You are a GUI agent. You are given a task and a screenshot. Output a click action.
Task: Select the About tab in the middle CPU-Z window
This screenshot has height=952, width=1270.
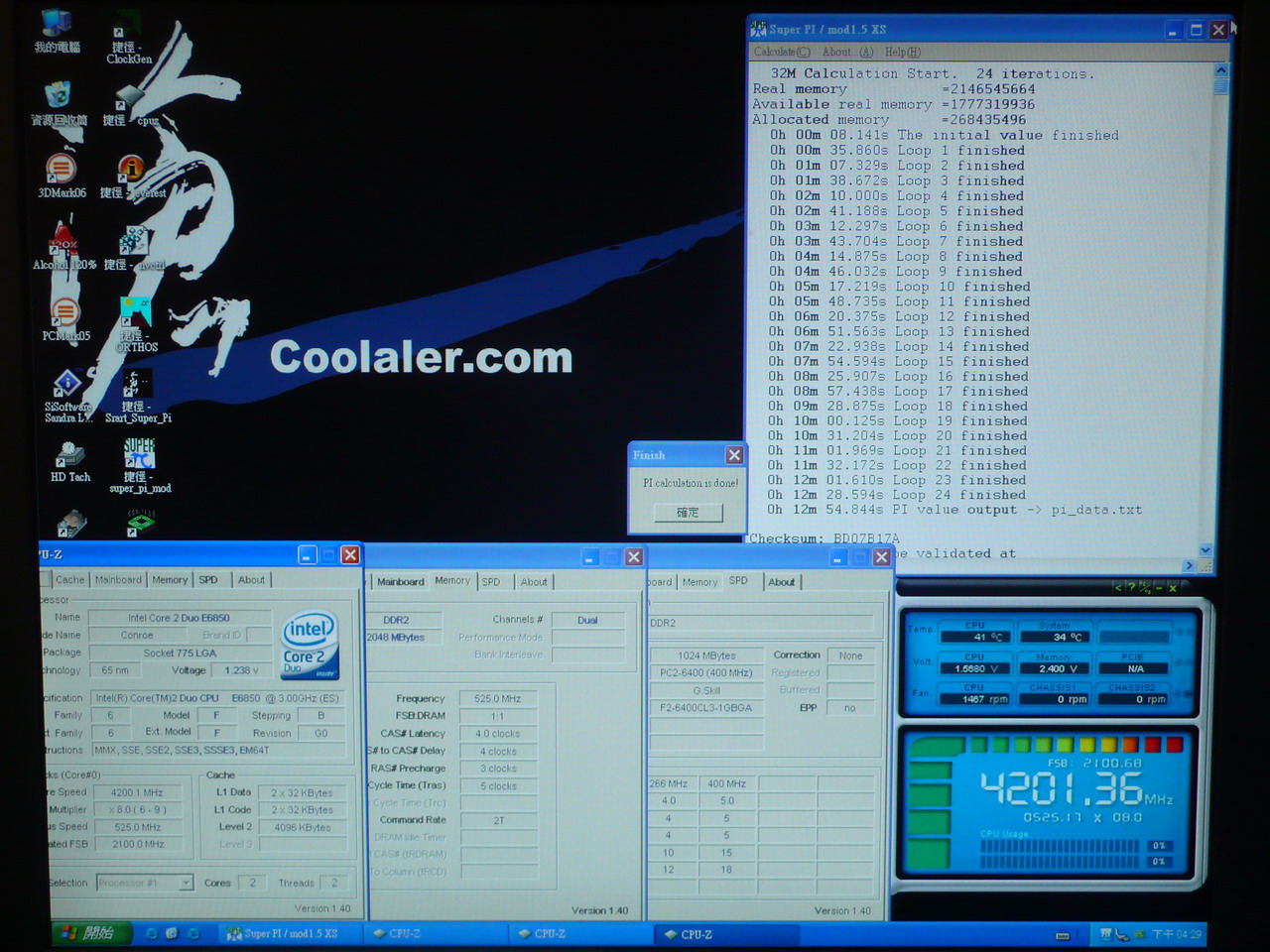click(534, 581)
